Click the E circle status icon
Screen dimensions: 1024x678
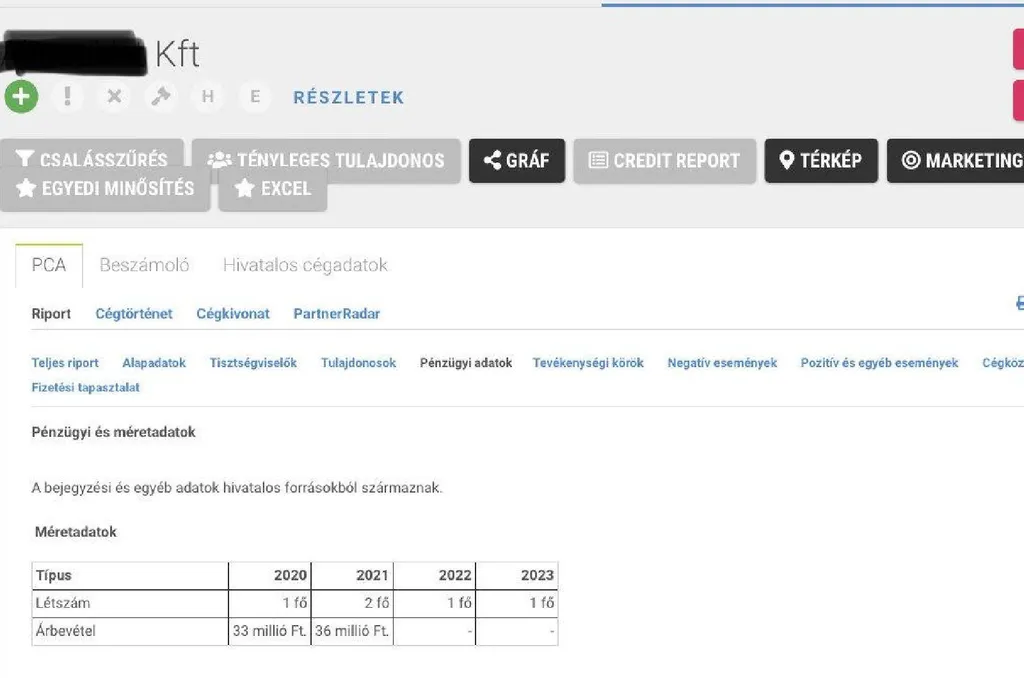pos(255,97)
